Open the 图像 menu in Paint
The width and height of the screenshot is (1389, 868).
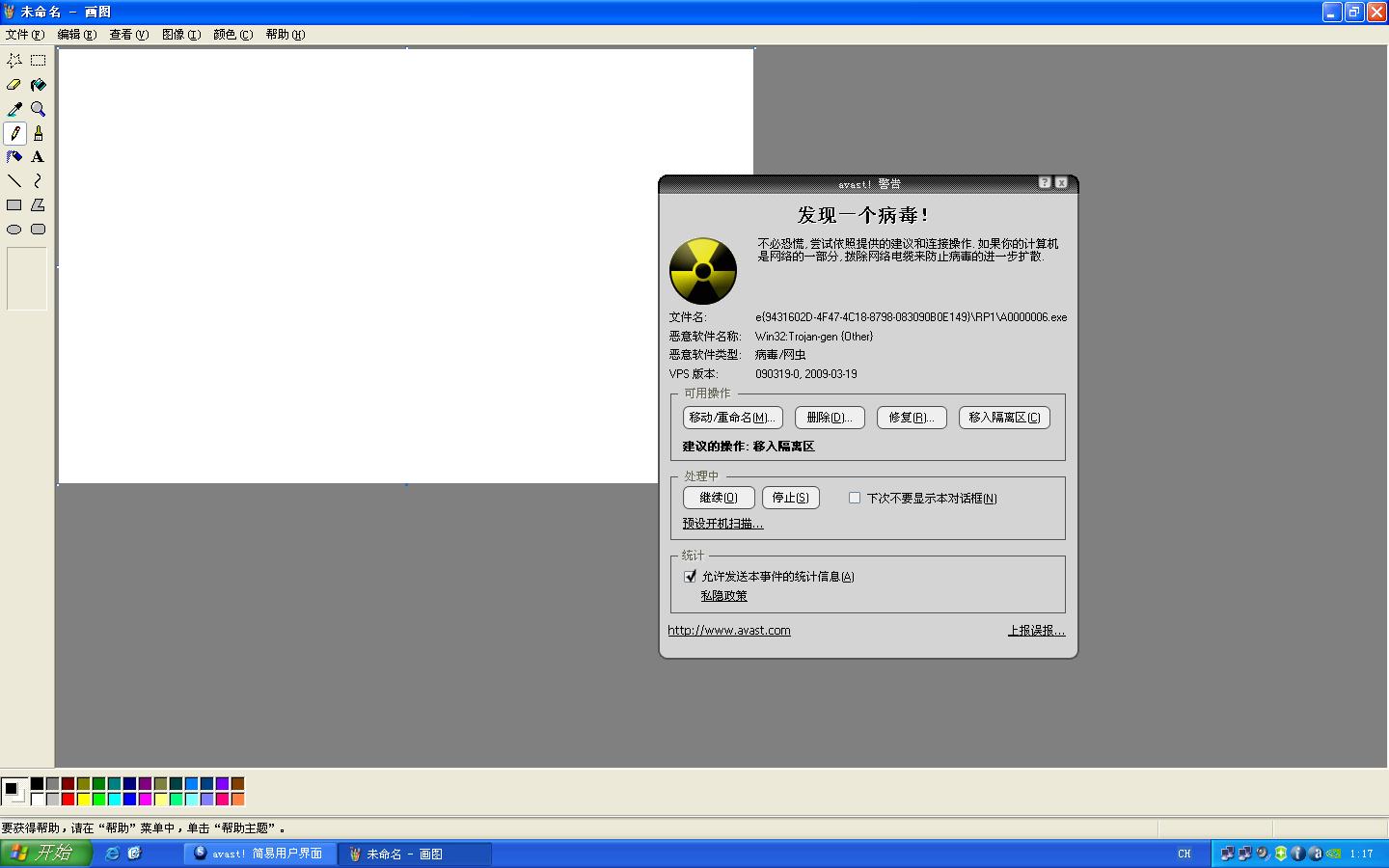pyautogui.click(x=181, y=35)
